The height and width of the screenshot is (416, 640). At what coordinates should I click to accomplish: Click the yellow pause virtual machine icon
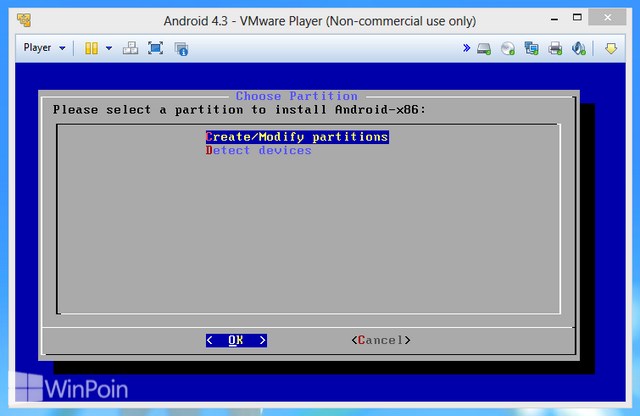point(91,48)
